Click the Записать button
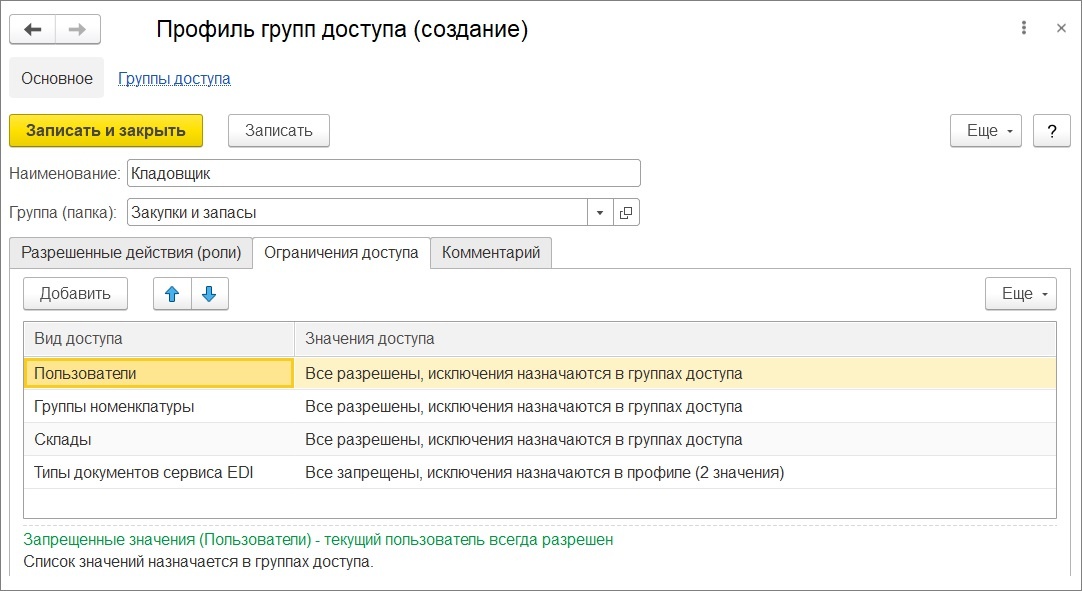The width and height of the screenshot is (1082, 591). (279, 131)
